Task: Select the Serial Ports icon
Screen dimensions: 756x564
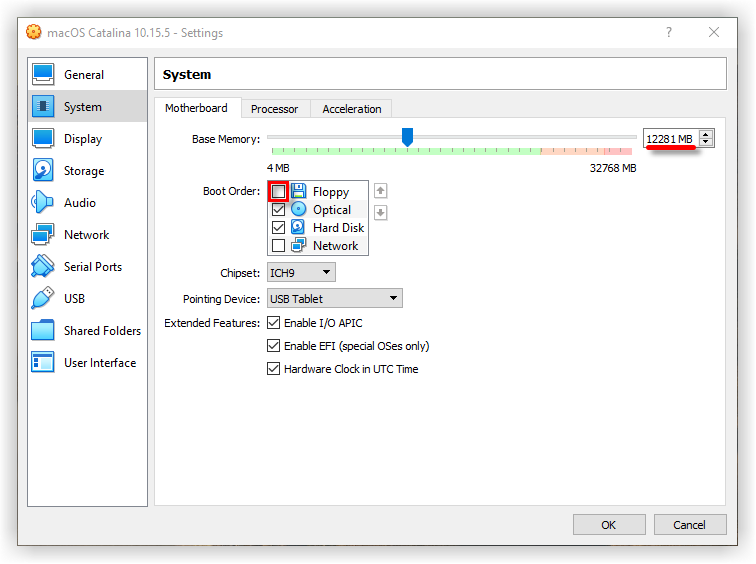Action: tap(43, 267)
